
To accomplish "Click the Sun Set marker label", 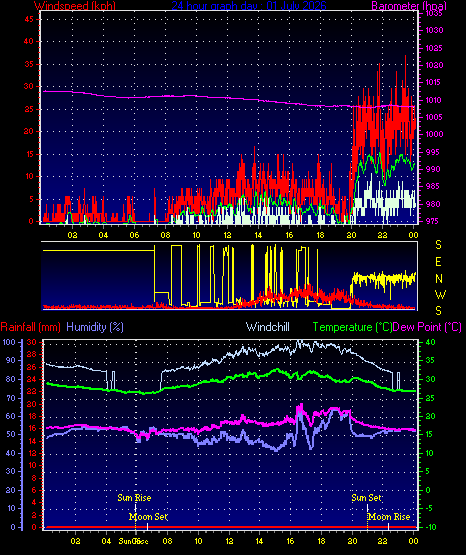I will (367, 498).
